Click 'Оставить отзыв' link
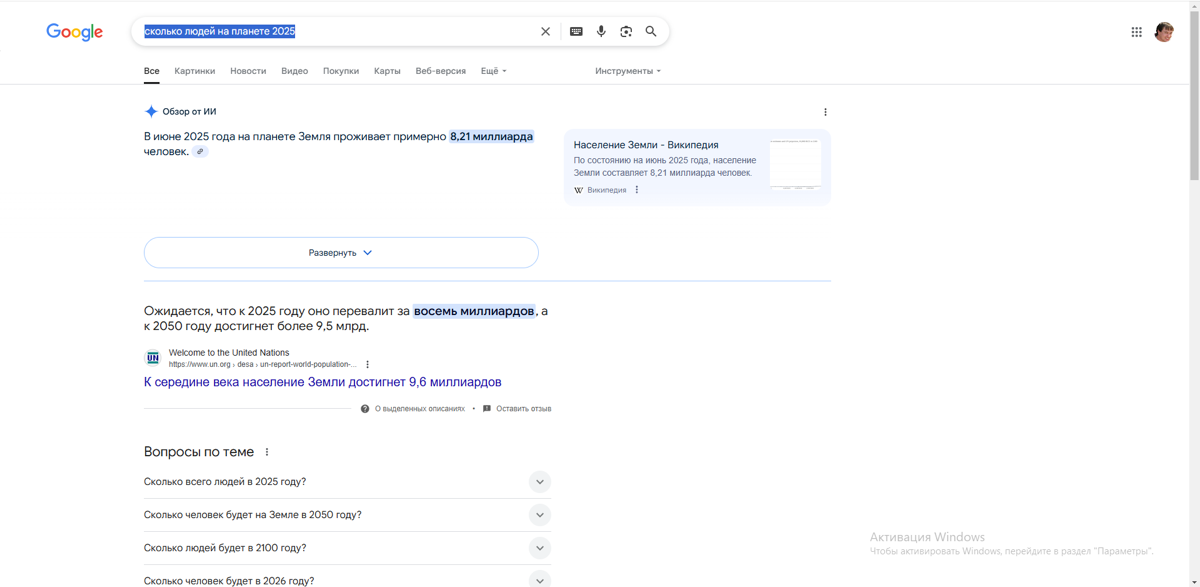 524,409
